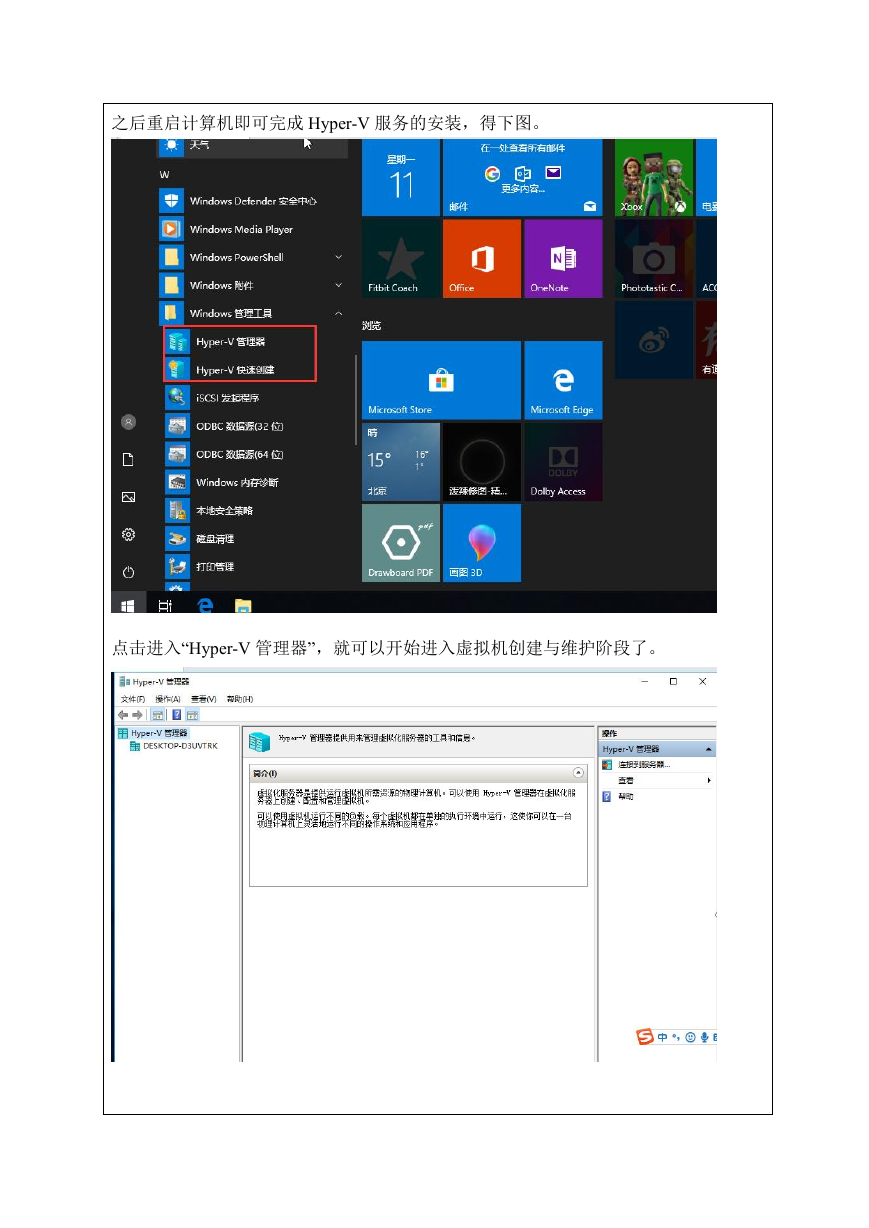869x1228 pixels.
Task: Toggle console tree button in Hyper-V toolbar
Action: click(158, 715)
